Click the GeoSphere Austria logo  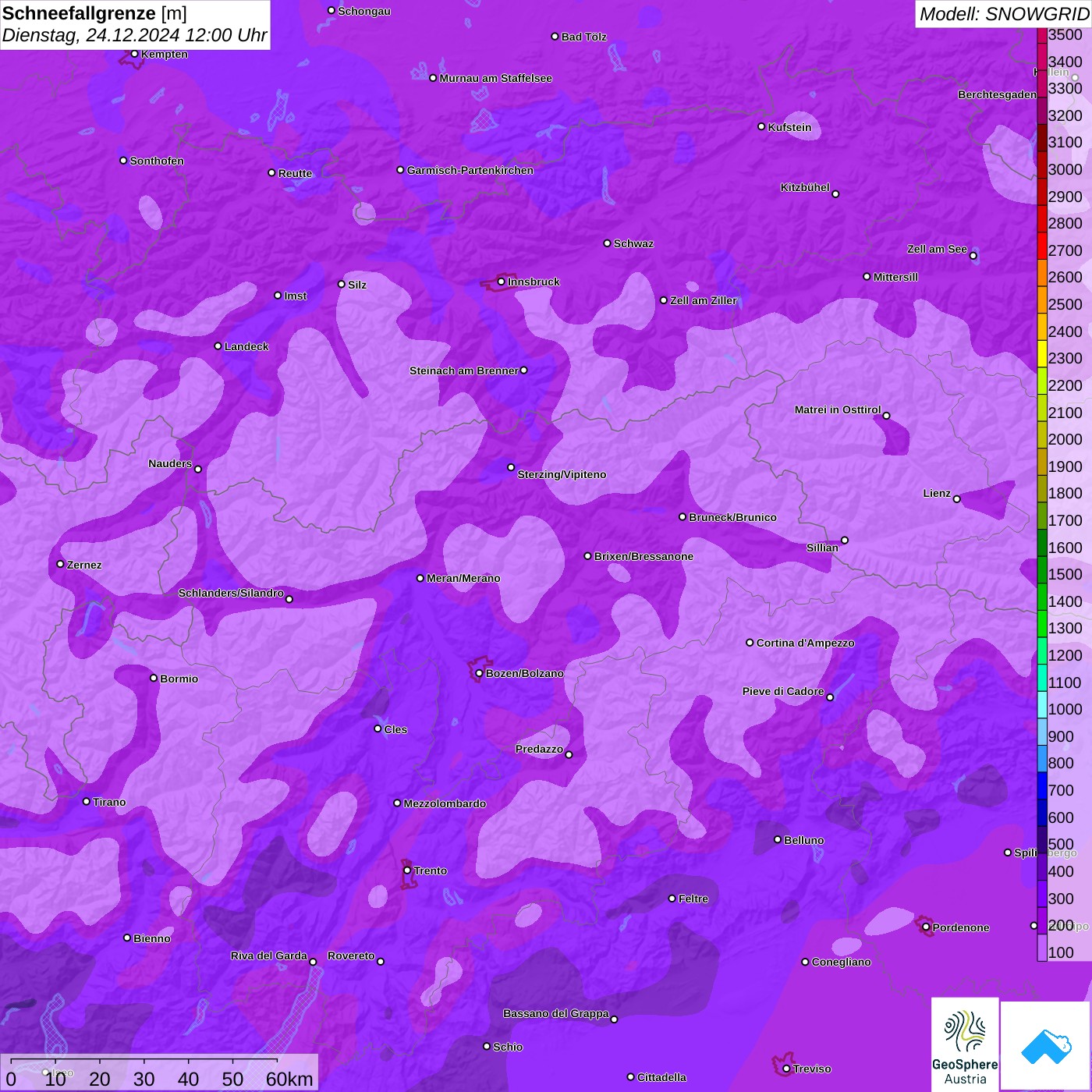[965, 1045]
